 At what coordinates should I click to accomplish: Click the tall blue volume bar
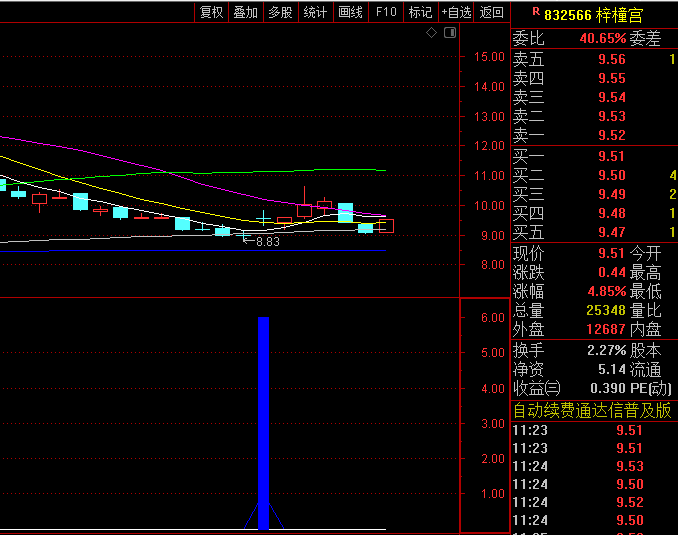pyautogui.click(x=264, y=420)
